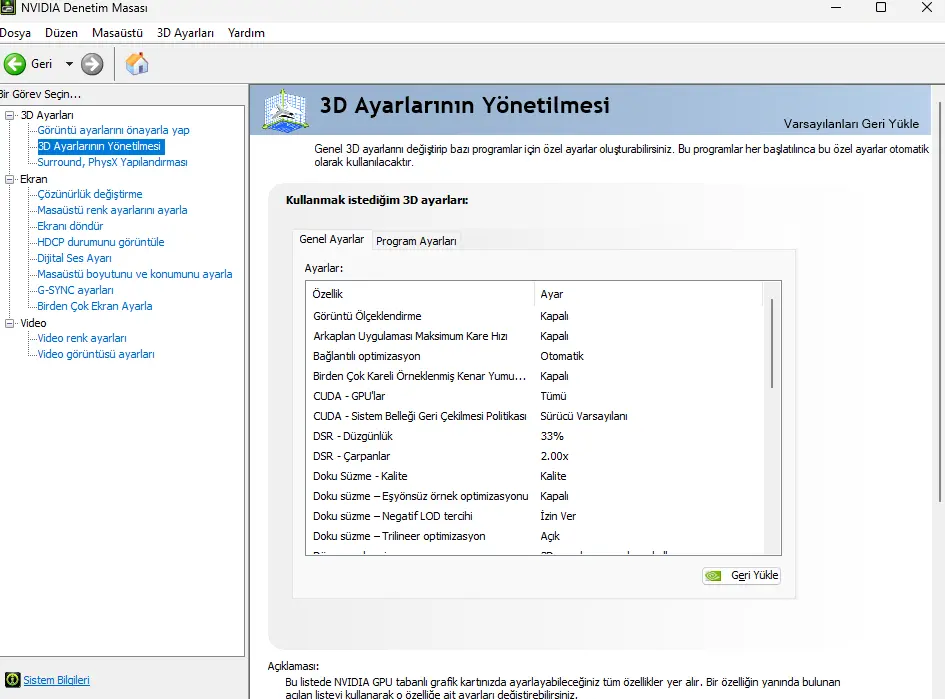945x699 pixels.
Task: Open Surround, PhysX Yapılandırması
Action: pyautogui.click(x=112, y=162)
